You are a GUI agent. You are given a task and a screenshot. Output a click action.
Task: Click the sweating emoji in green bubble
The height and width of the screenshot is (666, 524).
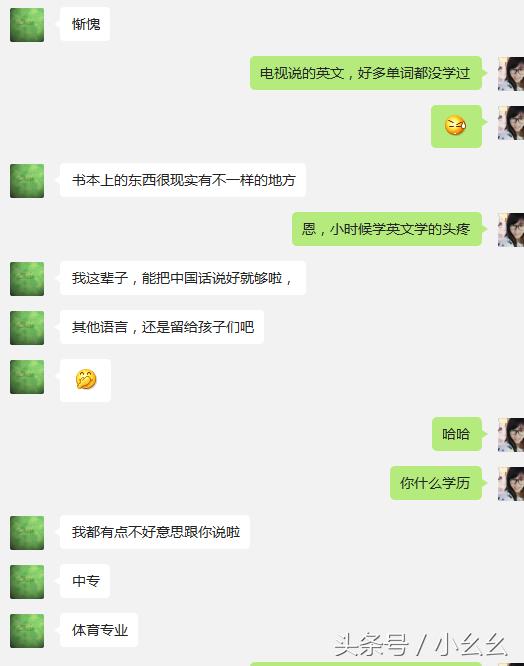coord(456,126)
